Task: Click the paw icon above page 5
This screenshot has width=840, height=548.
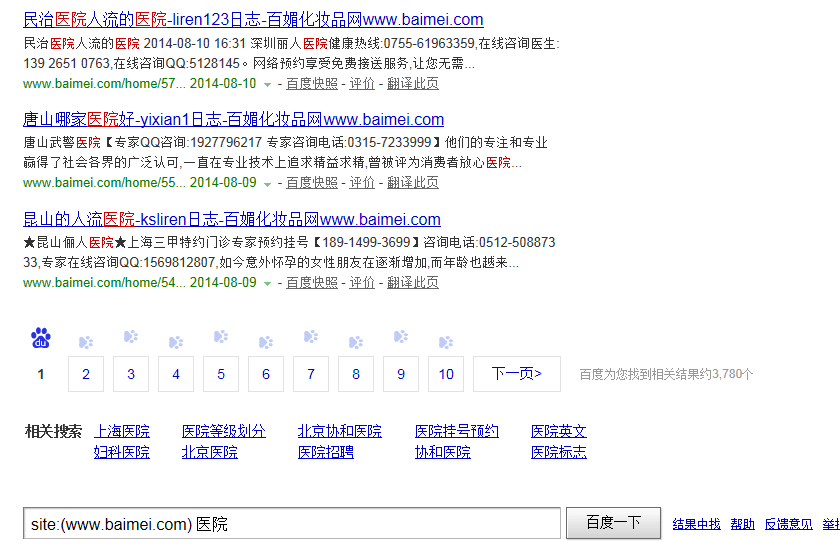Action: coord(221,336)
